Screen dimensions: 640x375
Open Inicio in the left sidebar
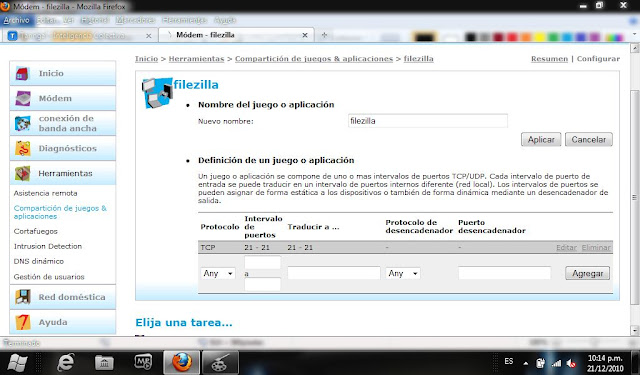click(62, 73)
